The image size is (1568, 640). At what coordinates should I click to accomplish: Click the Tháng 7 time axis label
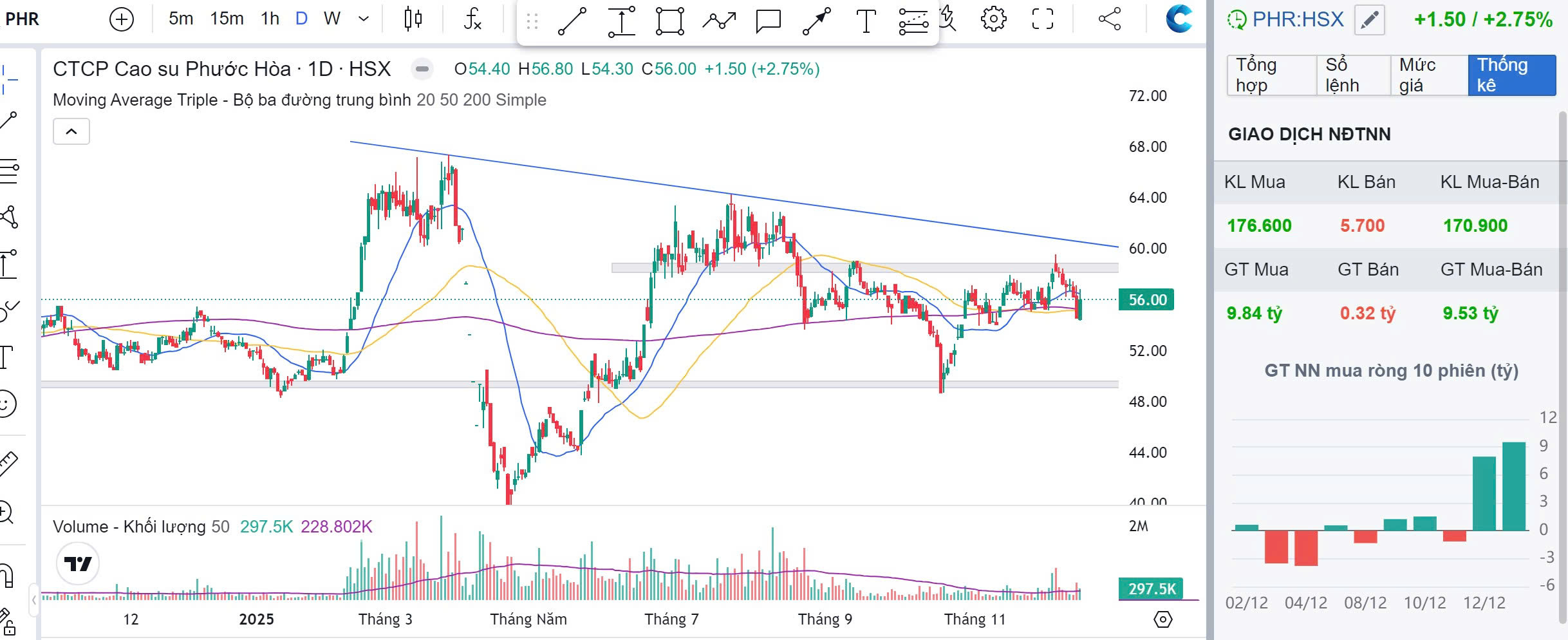click(x=671, y=619)
